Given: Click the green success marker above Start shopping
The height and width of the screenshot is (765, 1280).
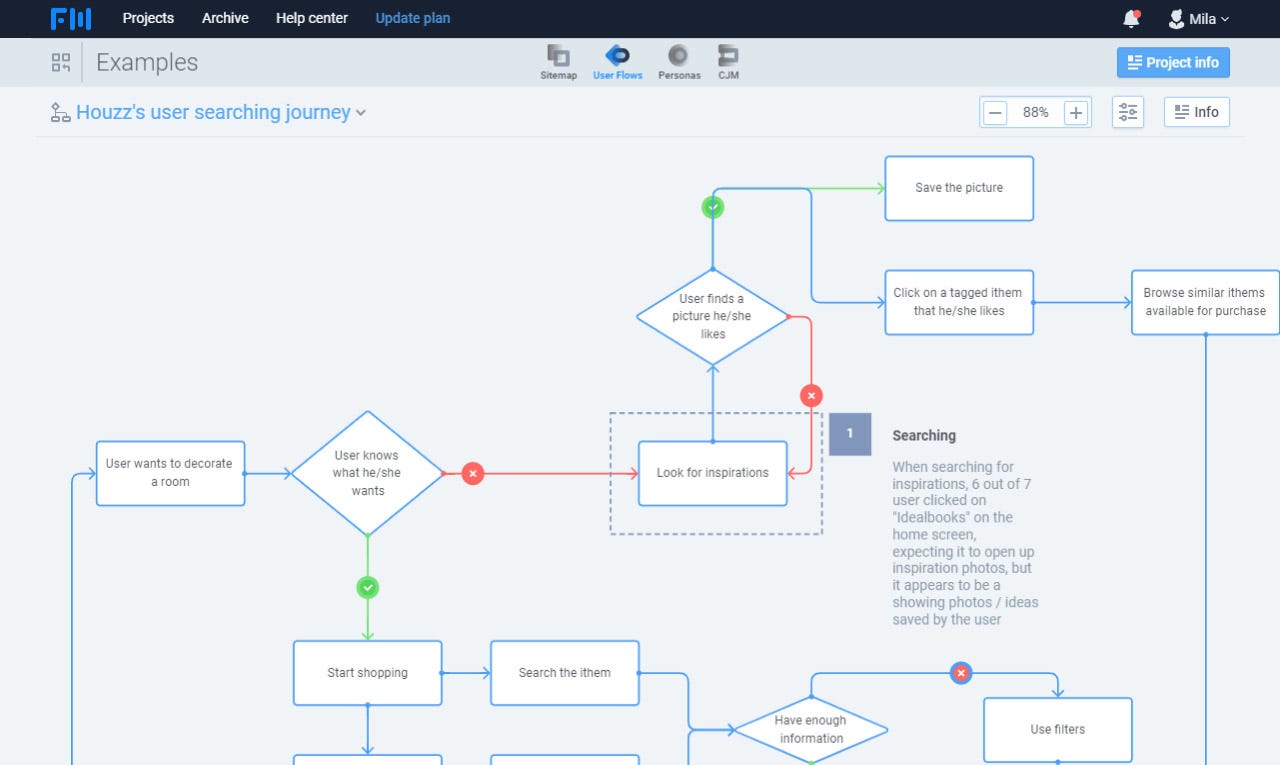Looking at the screenshot, I should point(367,588).
